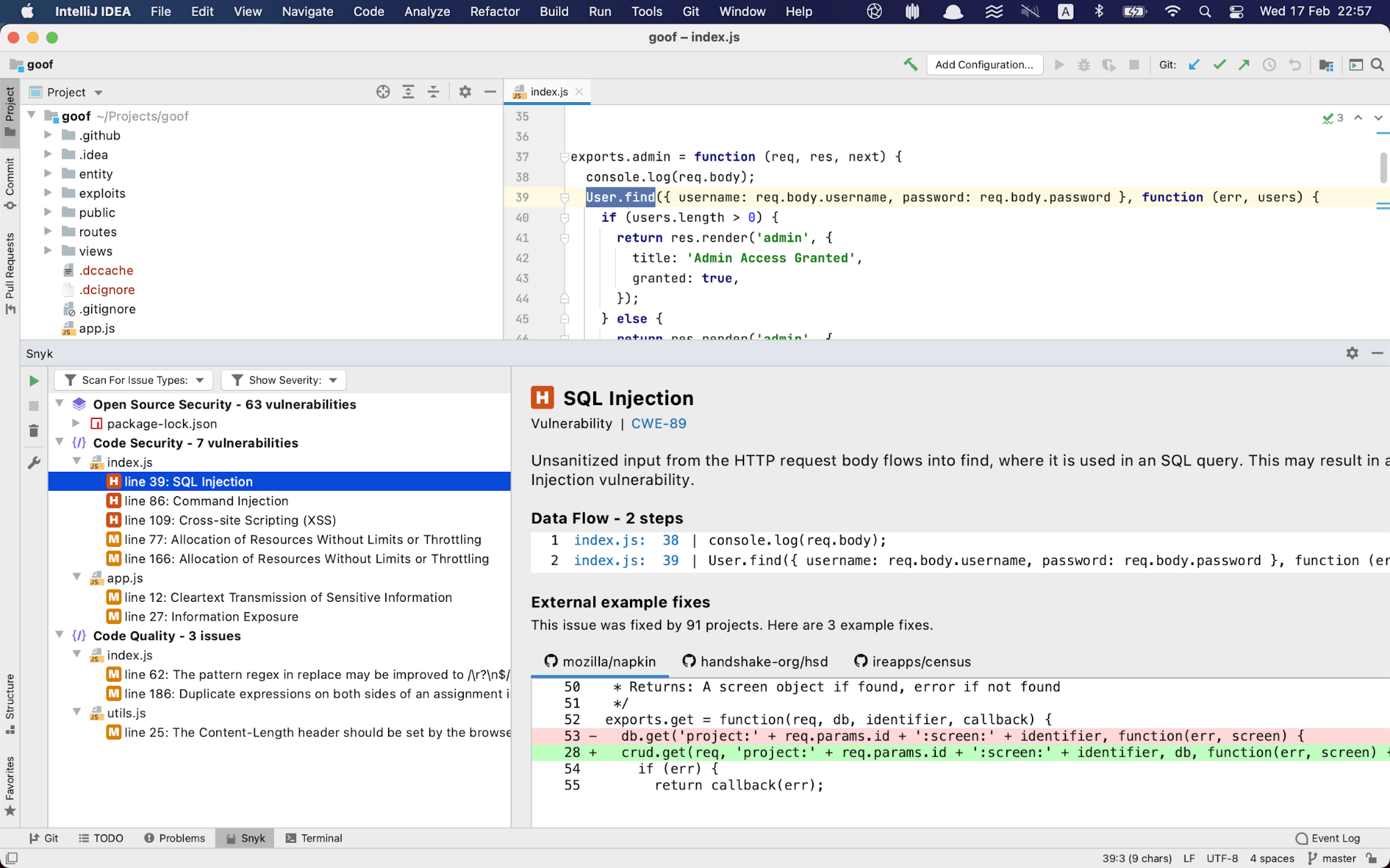Commit changes using green checkmark icon
Viewport: 1390px width, 868px height.
(1219, 65)
